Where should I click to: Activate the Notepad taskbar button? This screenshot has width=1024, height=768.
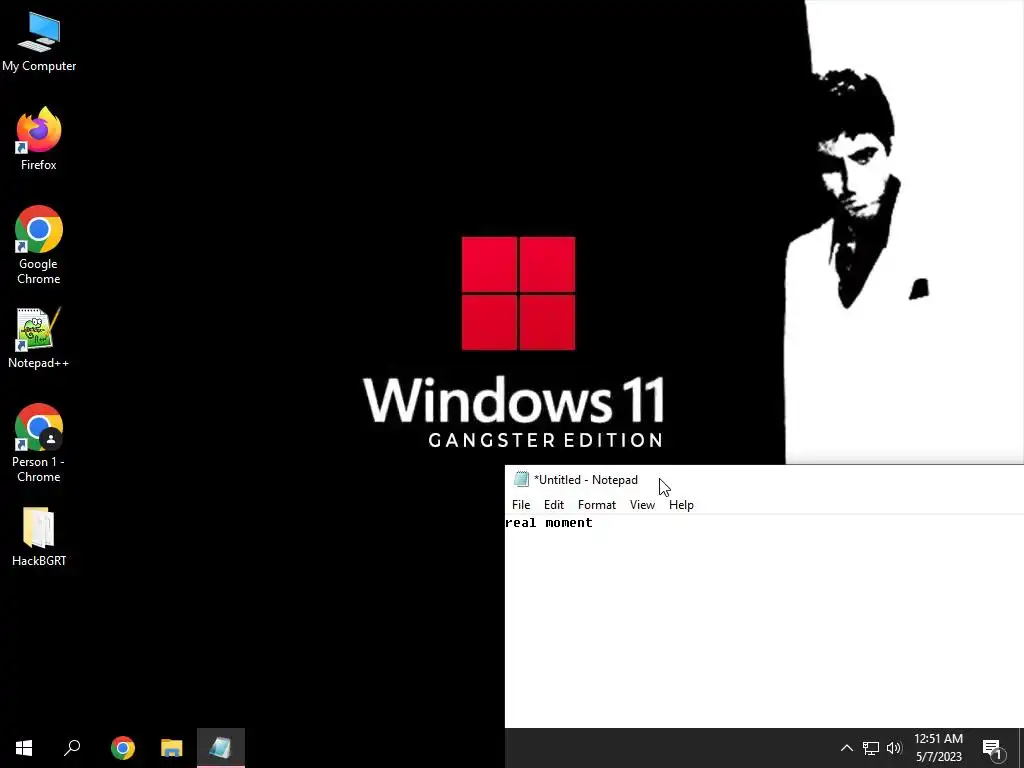click(221, 748)
